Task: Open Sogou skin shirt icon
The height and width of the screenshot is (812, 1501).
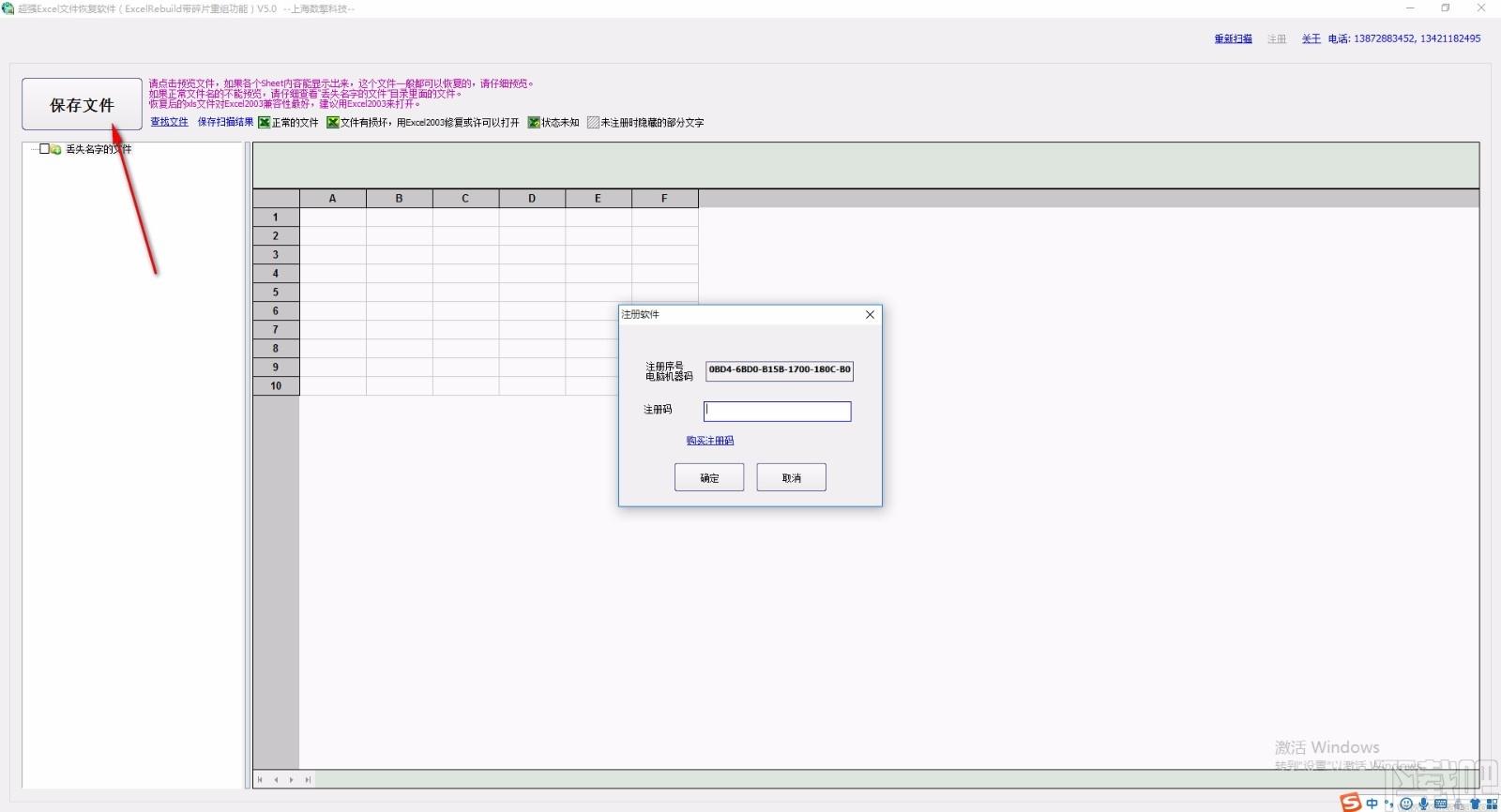Action: coord(1475,804)
